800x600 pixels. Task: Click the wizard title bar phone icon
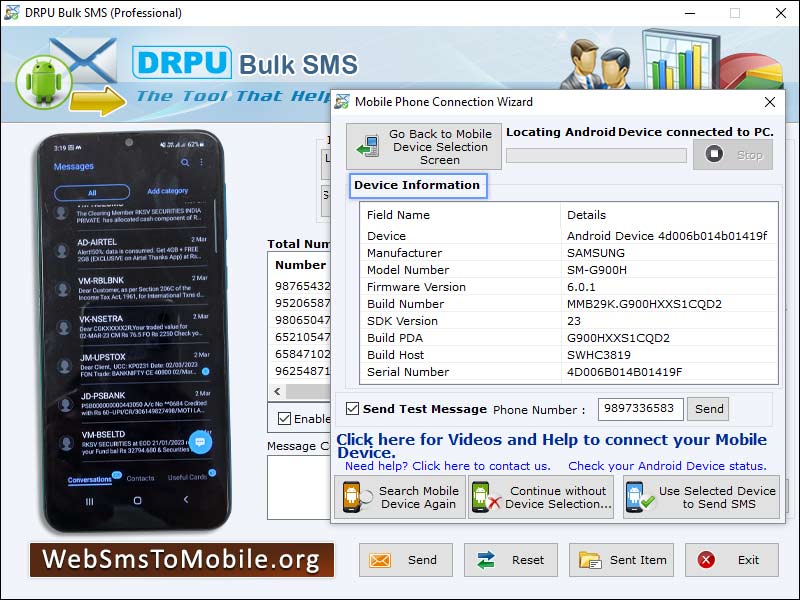coord(343,102)
